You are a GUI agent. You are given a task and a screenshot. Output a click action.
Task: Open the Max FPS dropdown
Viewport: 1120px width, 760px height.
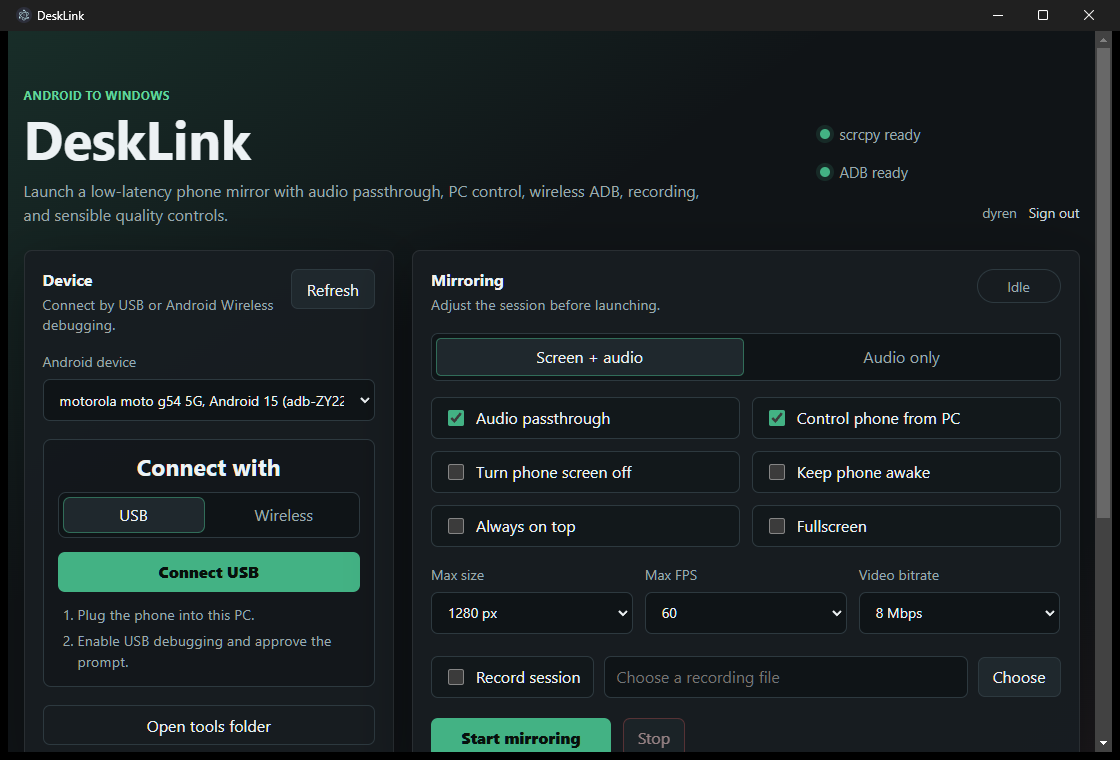(746, 613)
